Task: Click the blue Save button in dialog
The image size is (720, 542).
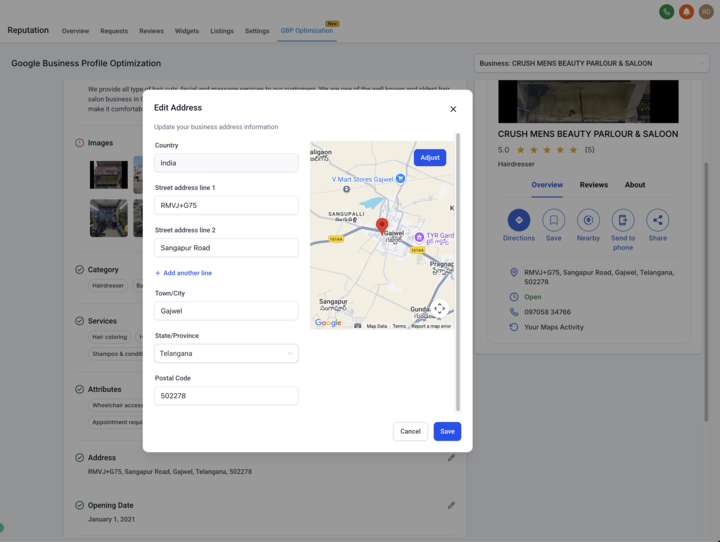Action: pos(447,431)
